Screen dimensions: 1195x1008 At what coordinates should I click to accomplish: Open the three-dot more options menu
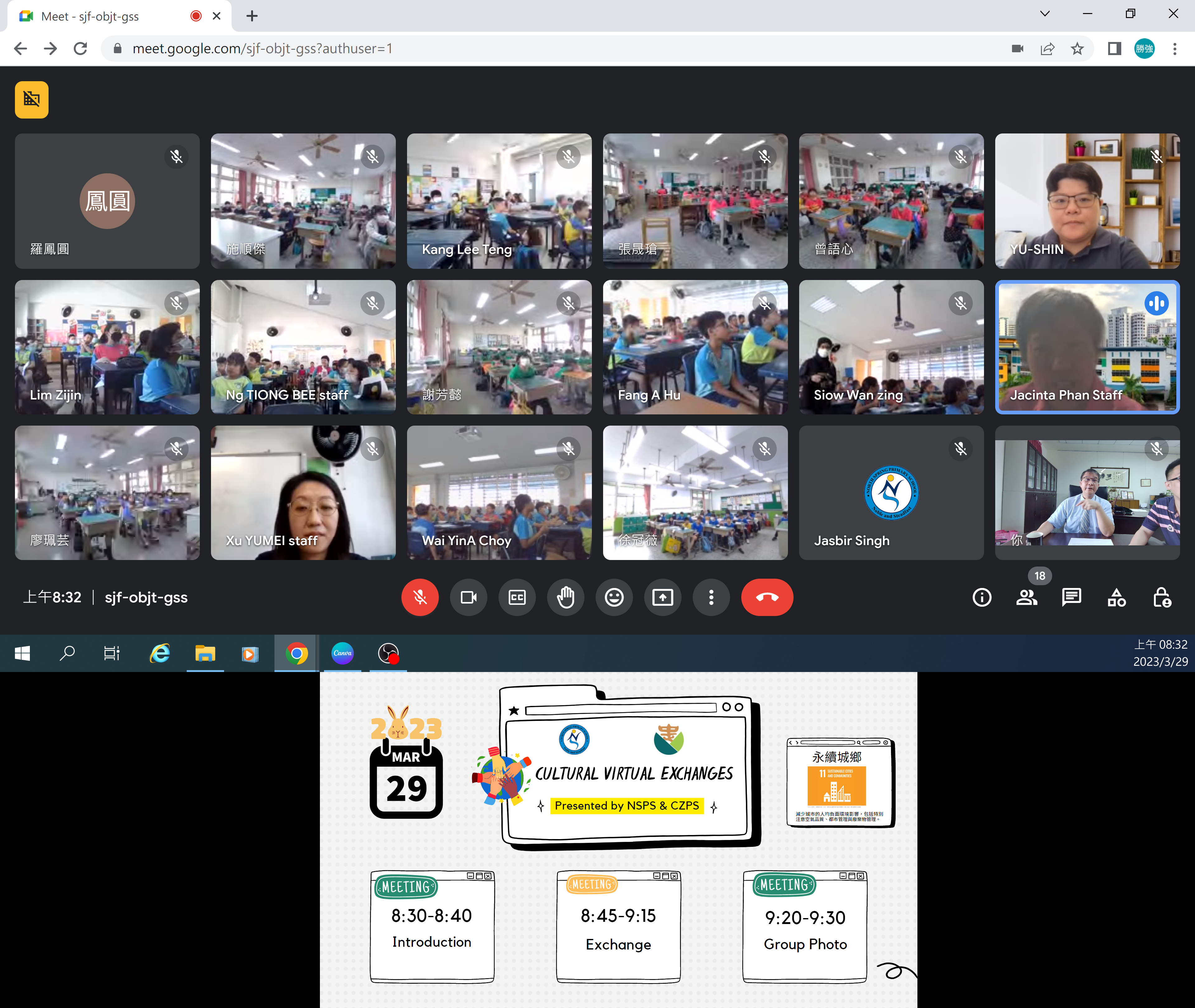tap(711, 597)
